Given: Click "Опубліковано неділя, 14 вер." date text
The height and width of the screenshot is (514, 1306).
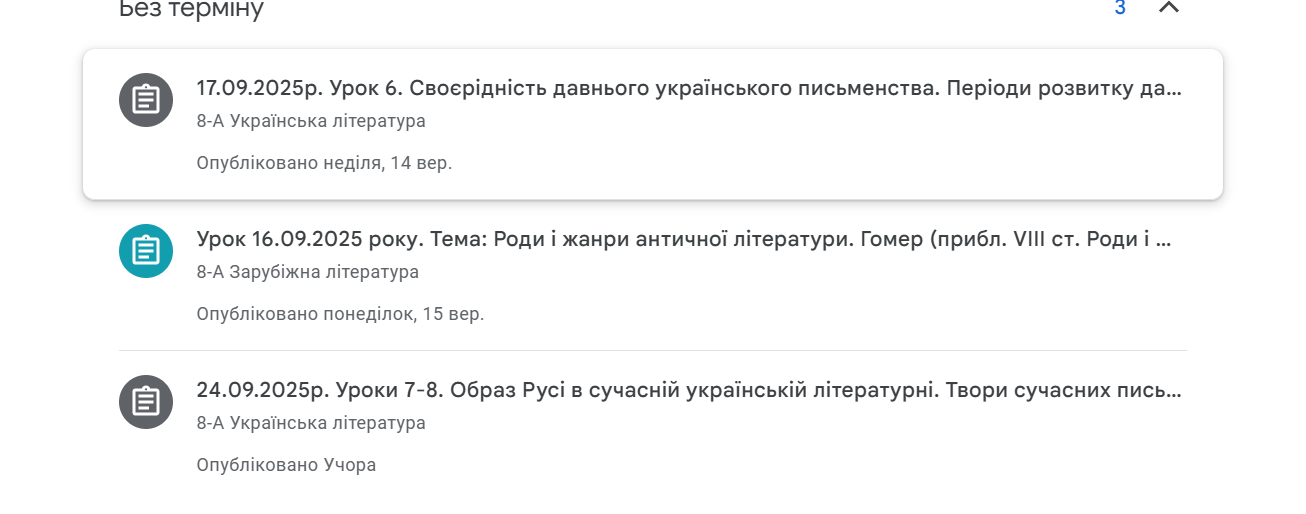Looking at the screenshot, I should (324, 163).
